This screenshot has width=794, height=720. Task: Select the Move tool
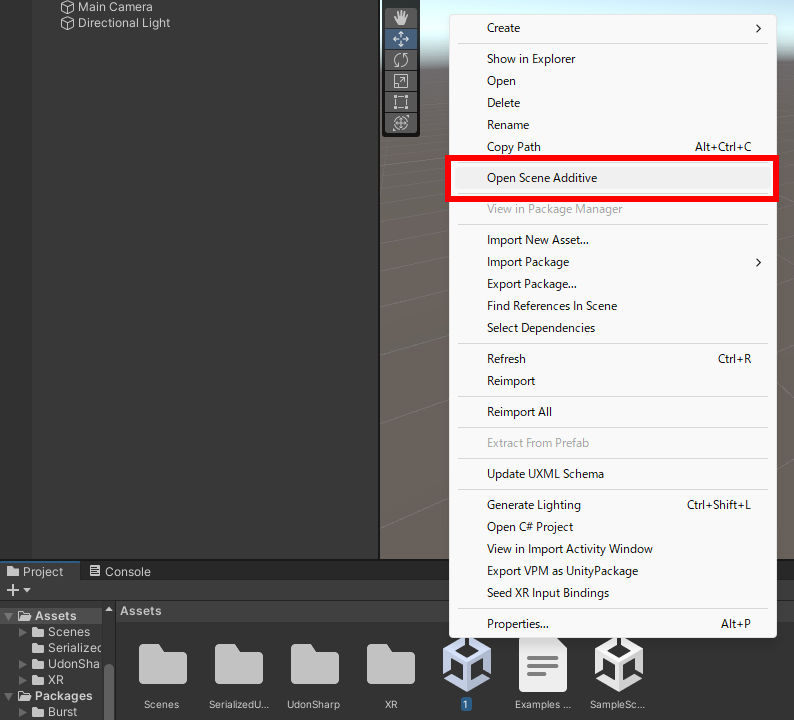coord(401,39)
